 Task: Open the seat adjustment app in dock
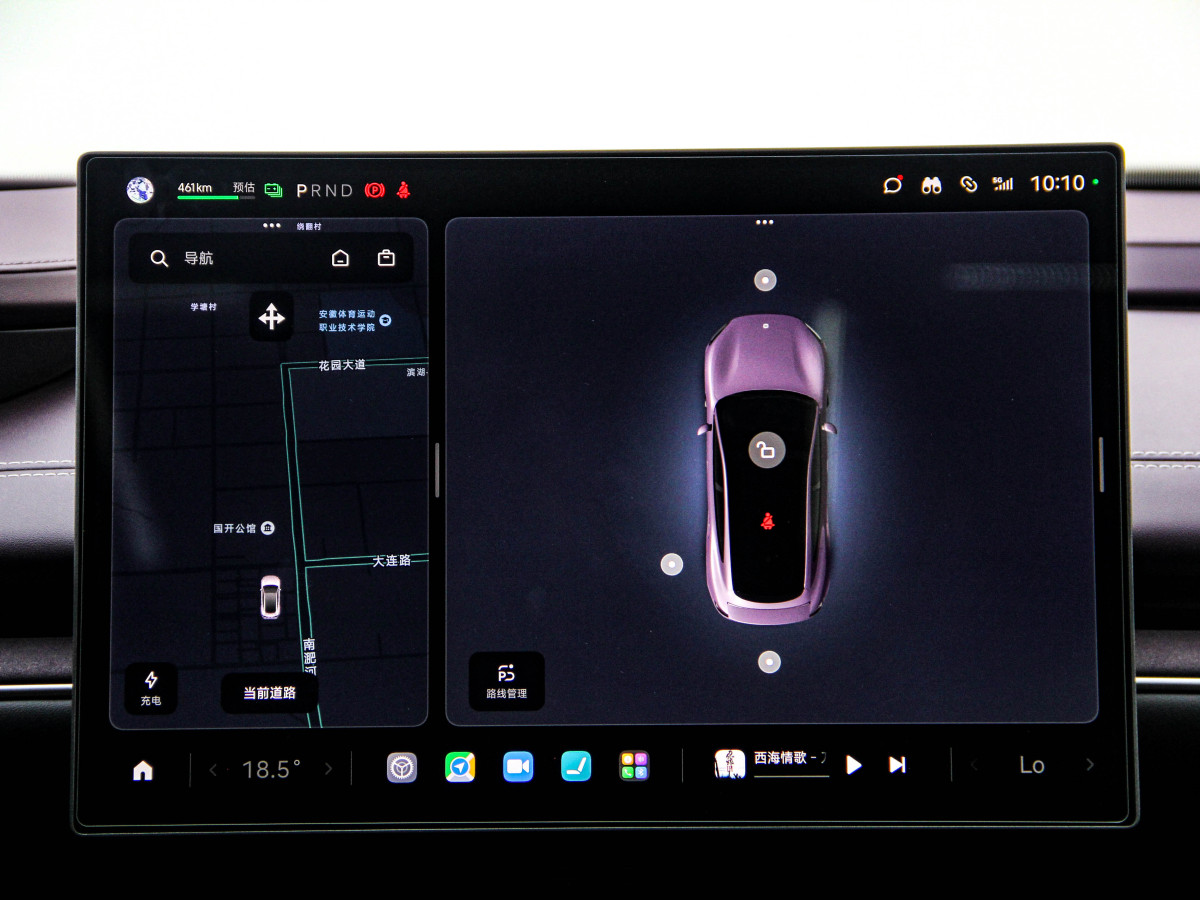(x=576, y=767)
